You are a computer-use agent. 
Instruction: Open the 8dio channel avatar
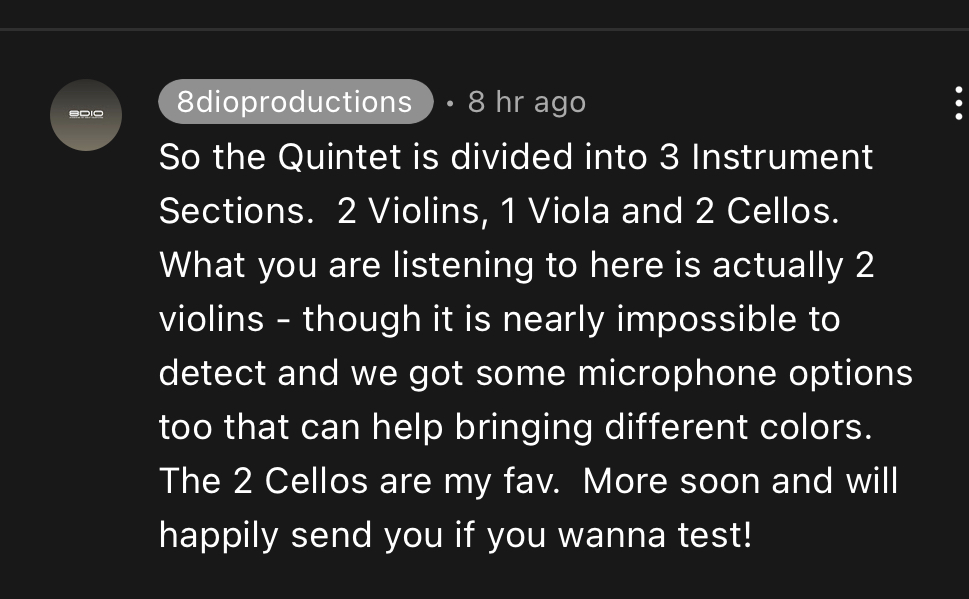[86, 115]
